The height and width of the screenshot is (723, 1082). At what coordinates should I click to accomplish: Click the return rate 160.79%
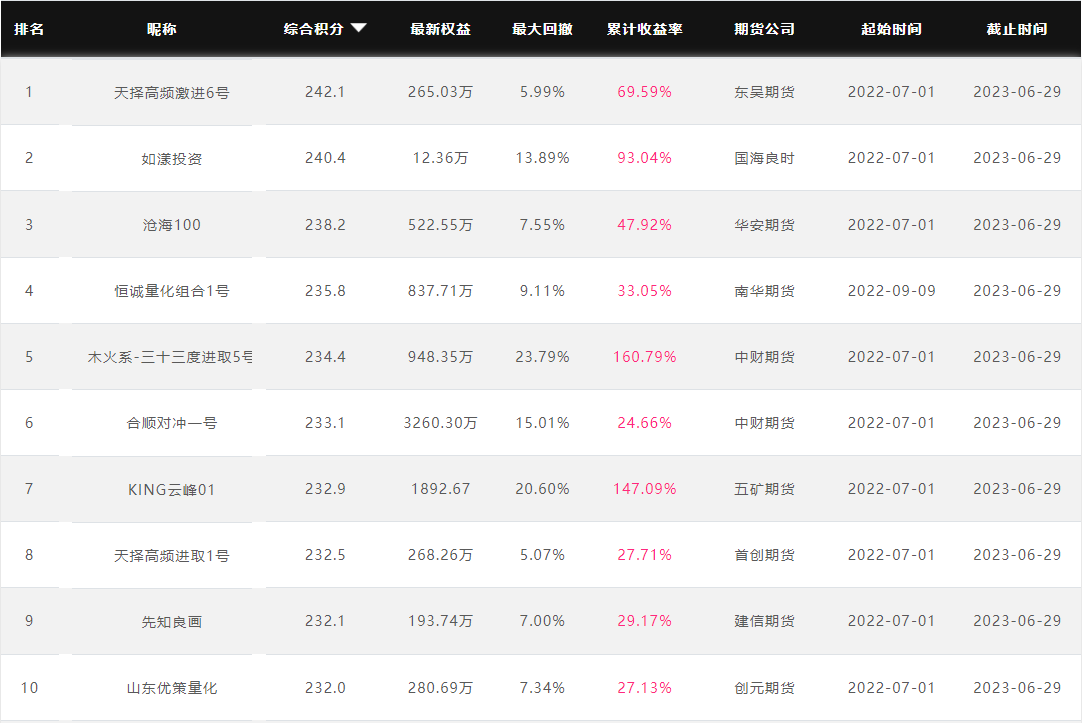click(x=645, y=357)
